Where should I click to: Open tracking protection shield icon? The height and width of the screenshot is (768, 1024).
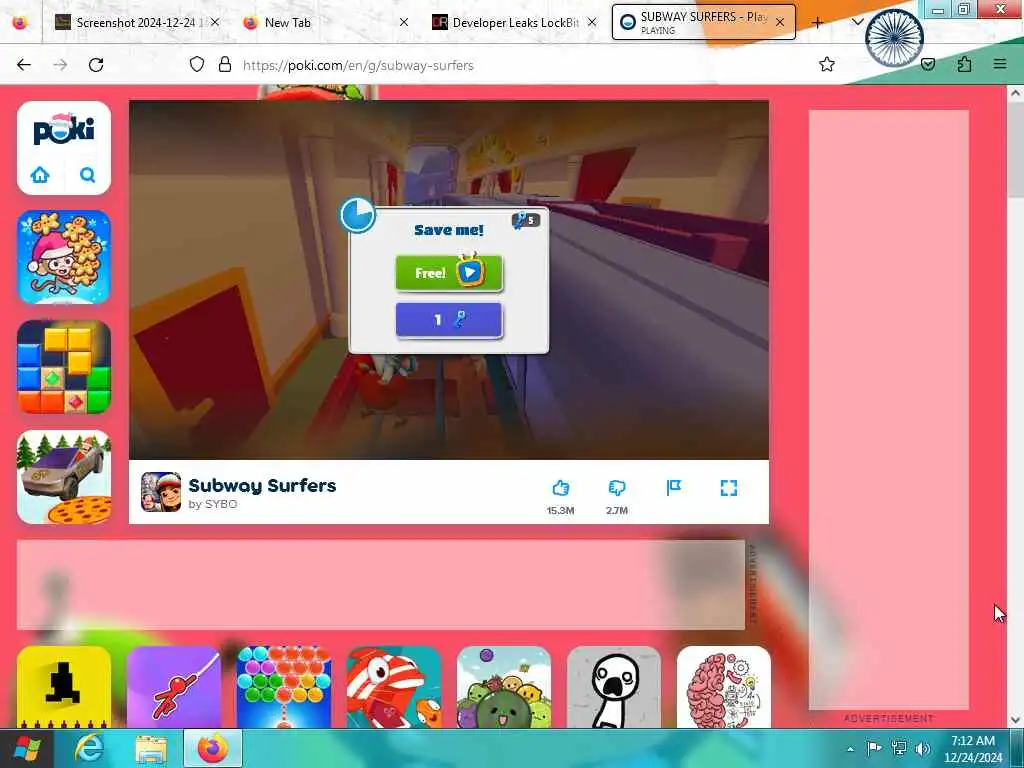197,64
